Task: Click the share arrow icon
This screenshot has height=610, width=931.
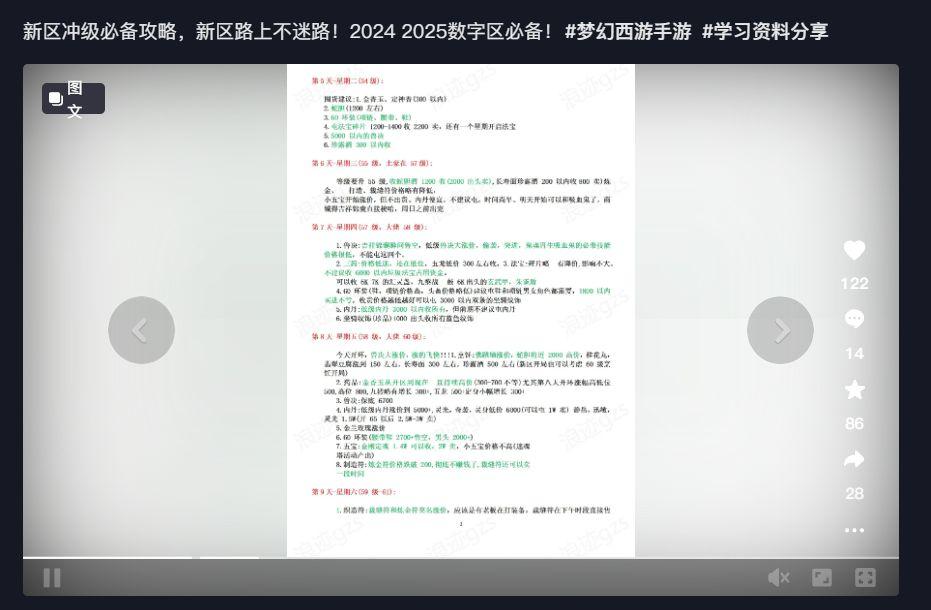Action: click(854, 460)
